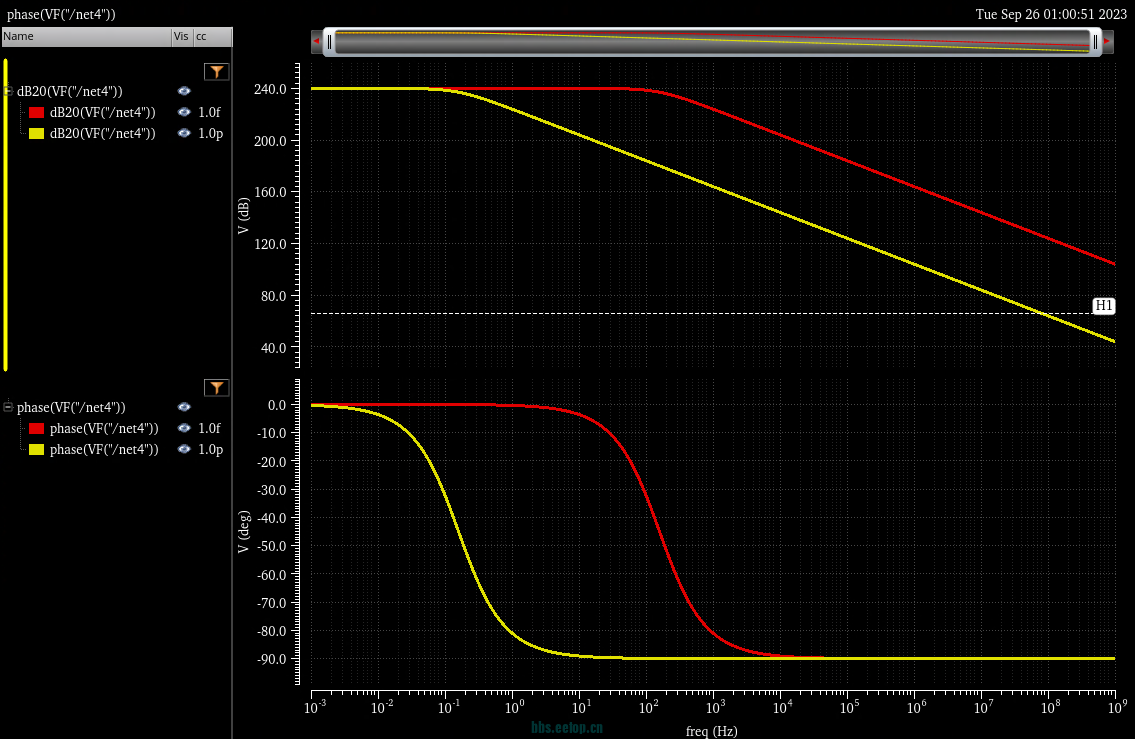Click the 1.0p cc value in the dB20 row
The image size is (1135, 739).
(x=211, y=133)
